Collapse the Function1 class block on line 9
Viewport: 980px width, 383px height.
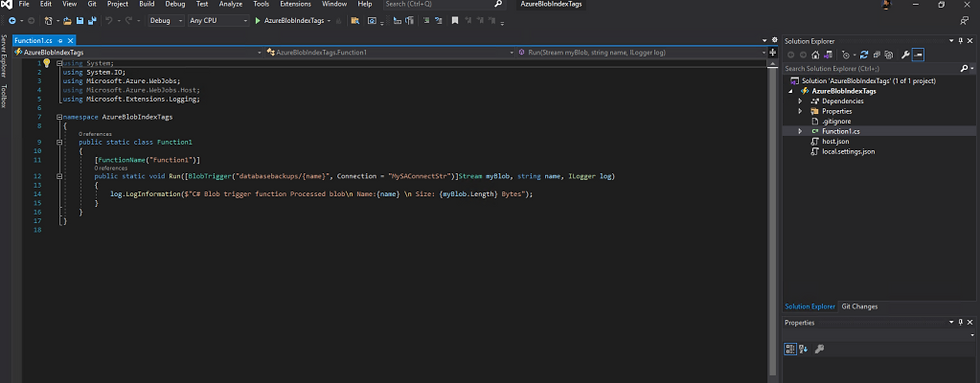(x=59, y=142)
